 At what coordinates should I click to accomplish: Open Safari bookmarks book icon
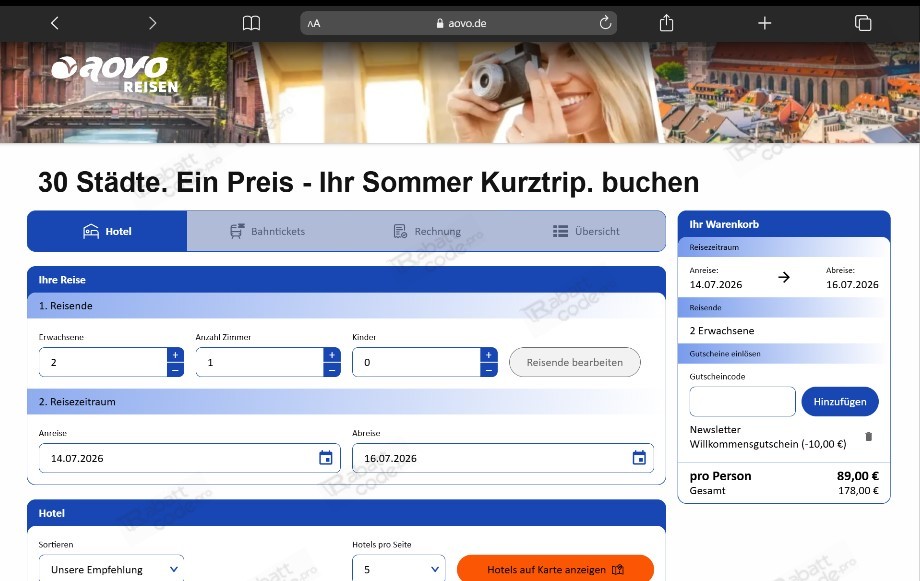pos(251,23)
